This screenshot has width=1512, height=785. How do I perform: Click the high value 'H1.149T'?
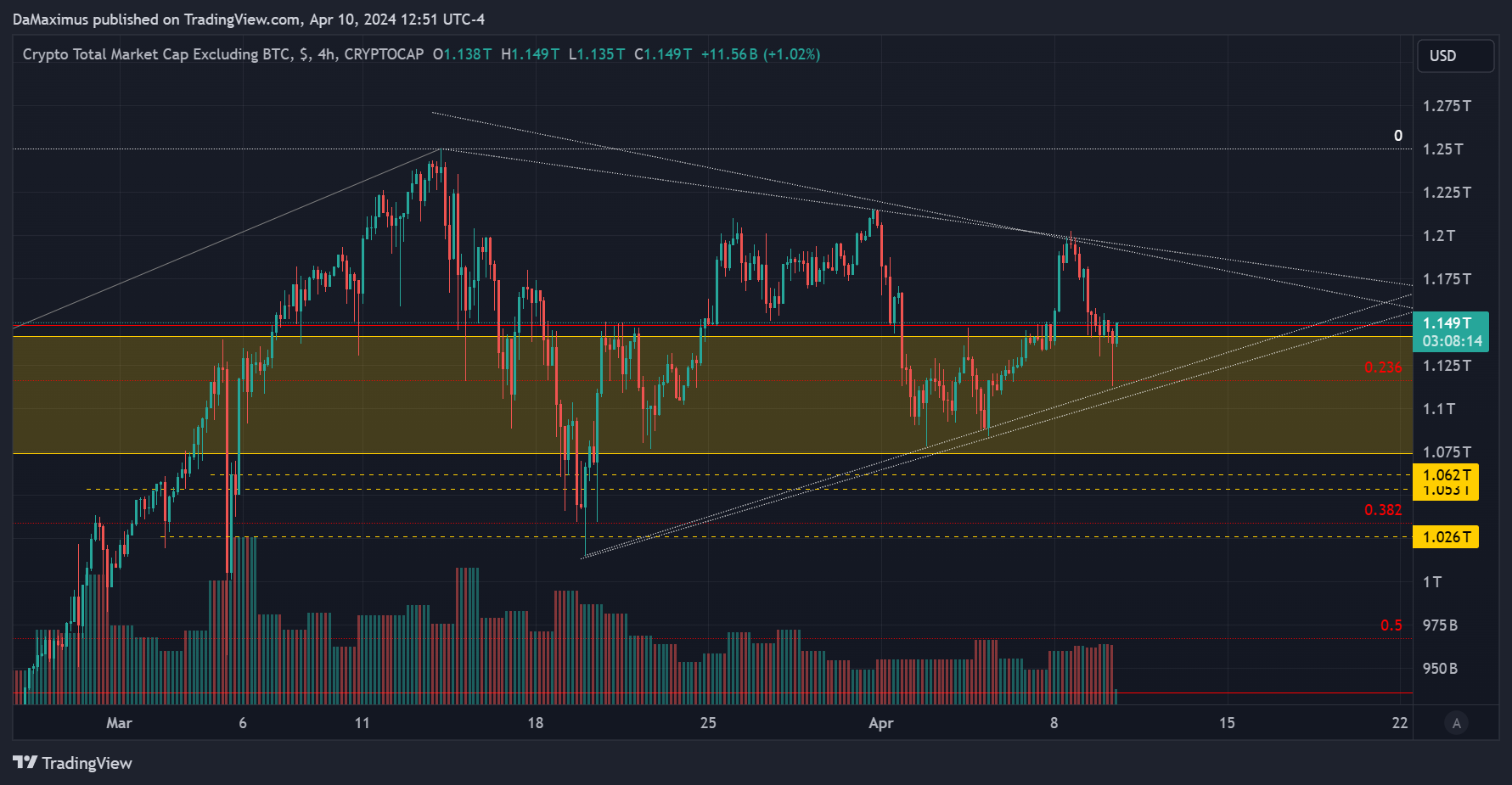point(531,54)
